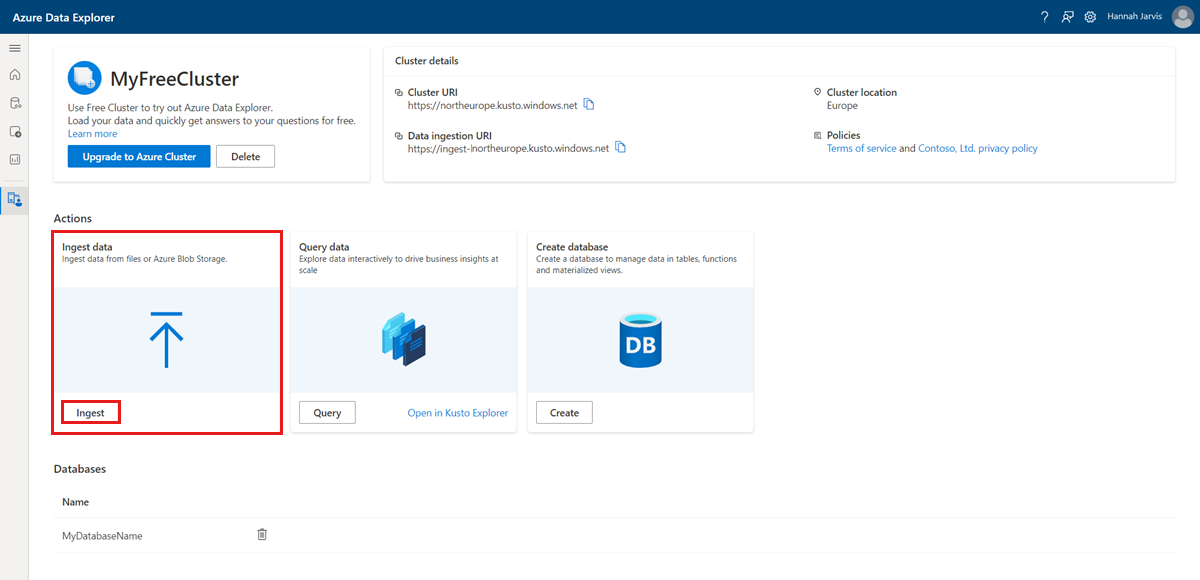
Task: Copy the Cluster URI
Action: 589,104
